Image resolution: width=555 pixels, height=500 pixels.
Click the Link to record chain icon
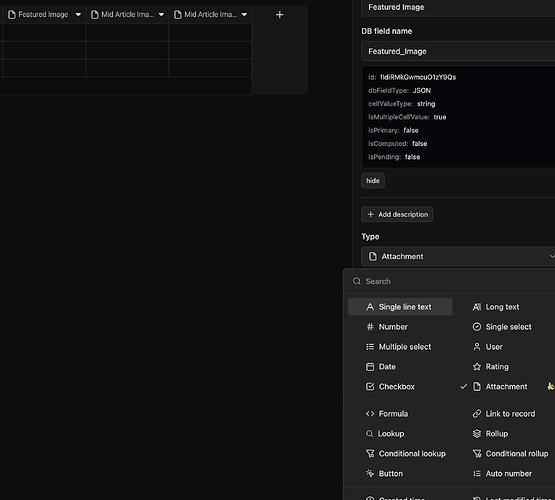coord(477,414)
